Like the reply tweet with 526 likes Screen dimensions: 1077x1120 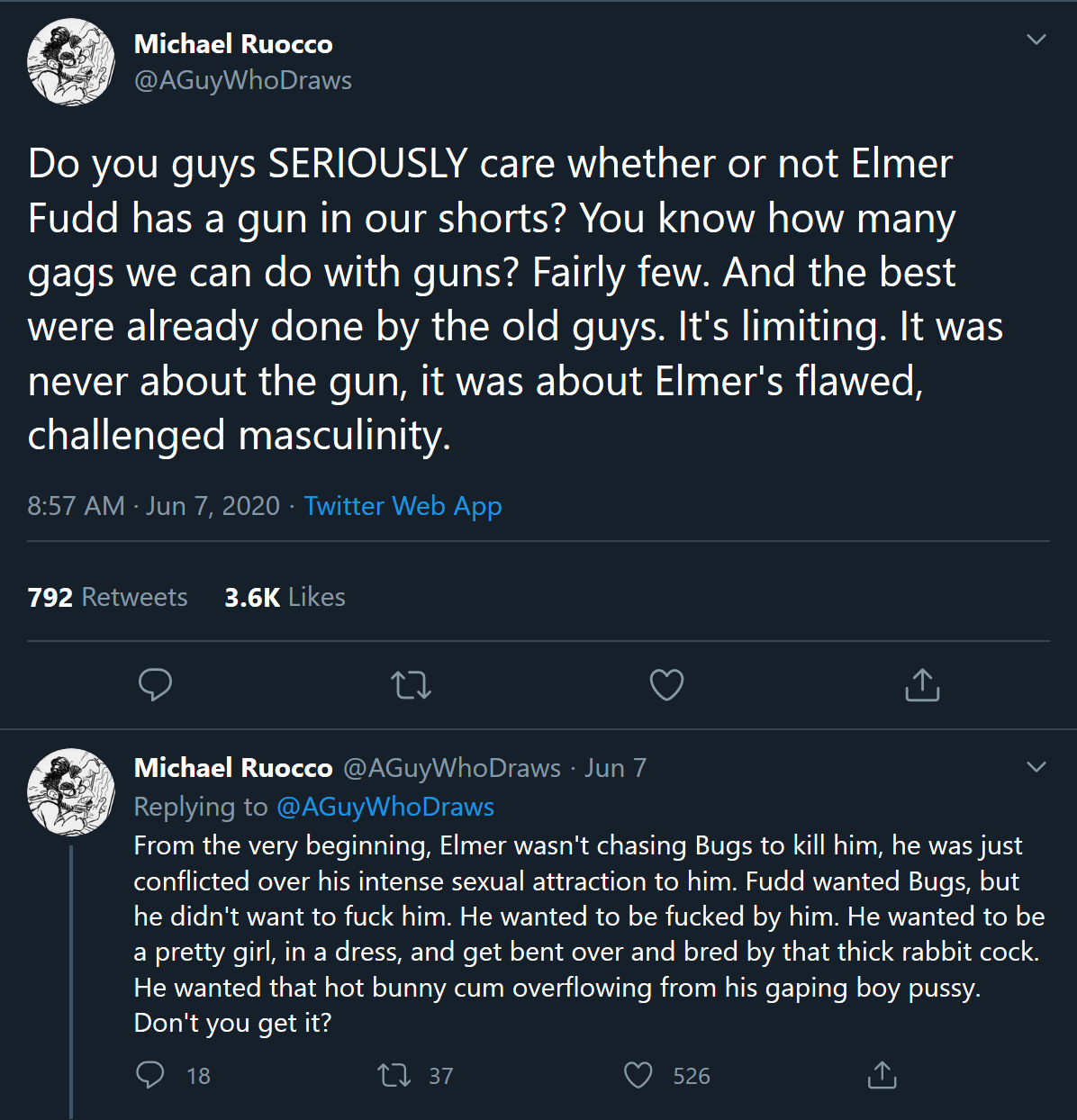pyautogui.click(x=638, y=1075)
